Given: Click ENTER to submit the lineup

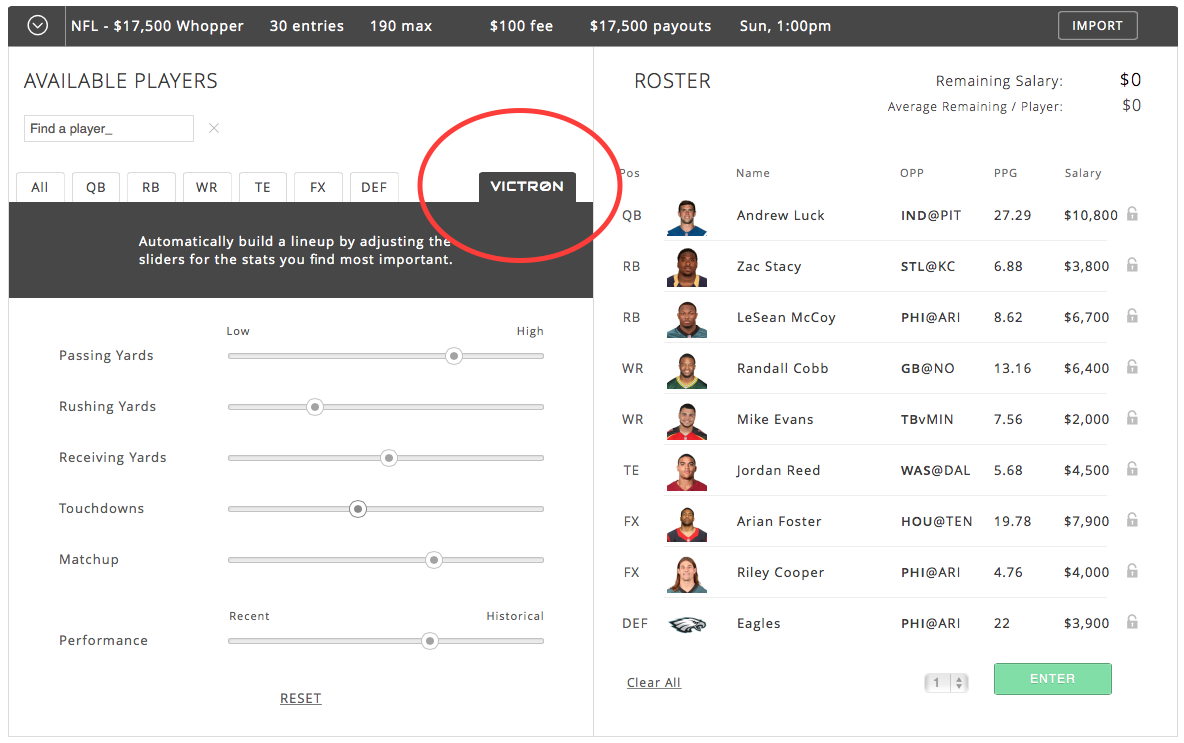Looking at the screenshot, I should pos(1052,678).
